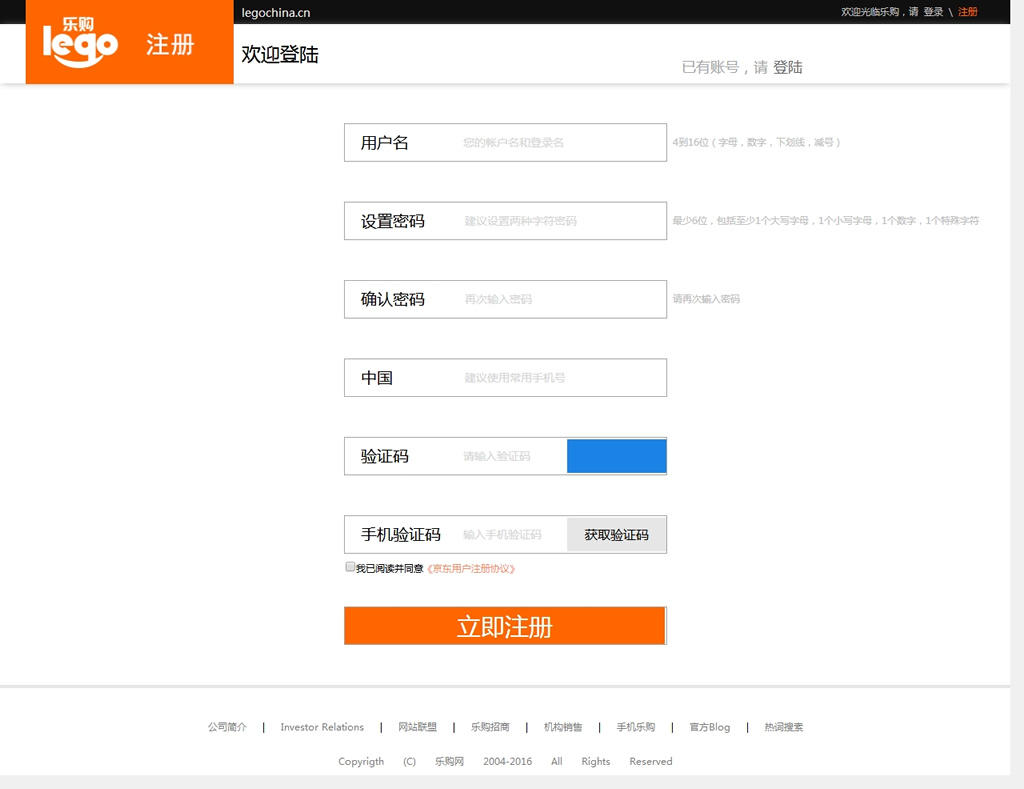
Task: Open the 公司简介 footer link
Action: pyautogui.click(x=227, y=727)
